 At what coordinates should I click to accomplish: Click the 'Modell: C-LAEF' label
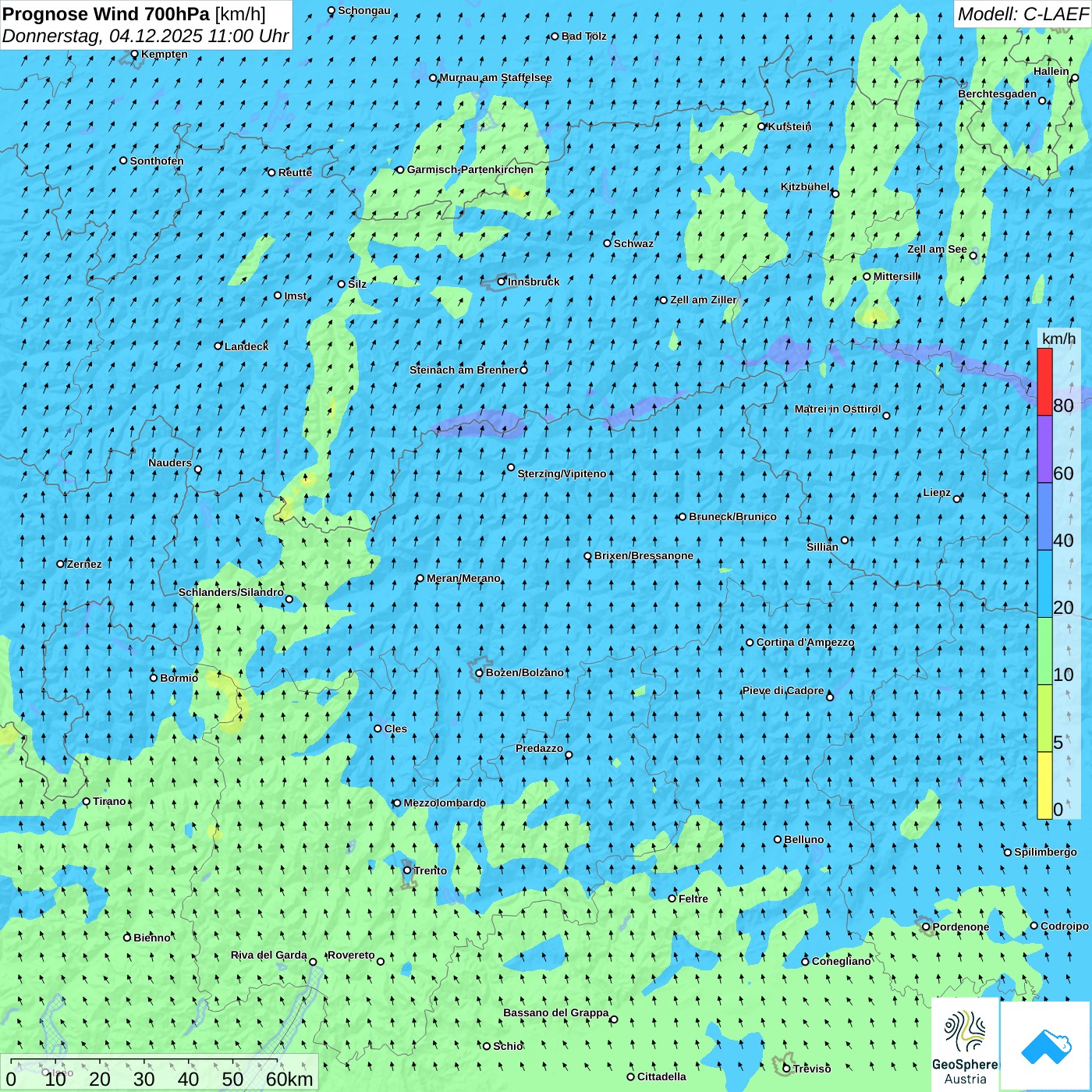[1023, 14]
